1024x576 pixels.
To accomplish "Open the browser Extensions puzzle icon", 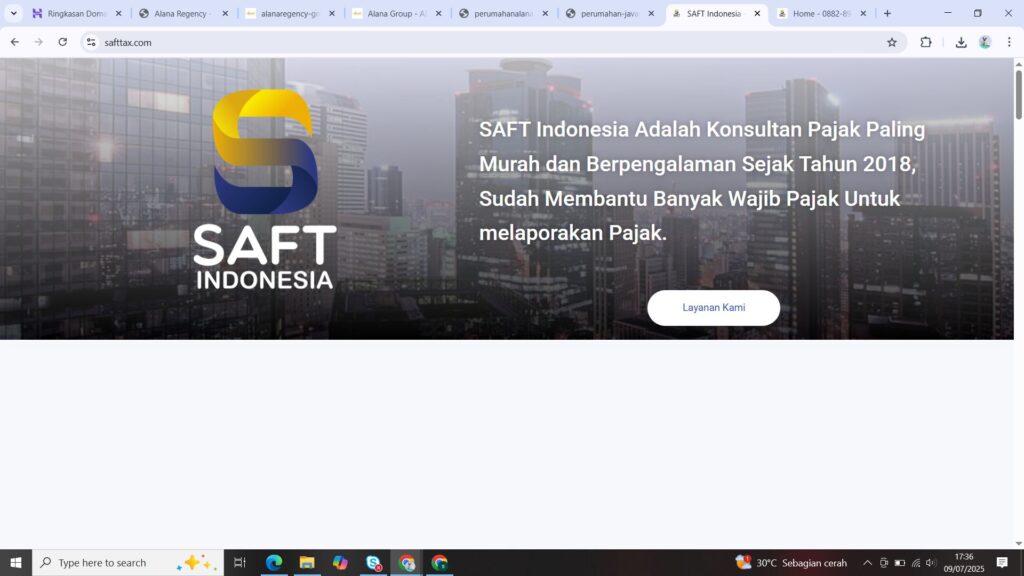I will click(925, 42).
